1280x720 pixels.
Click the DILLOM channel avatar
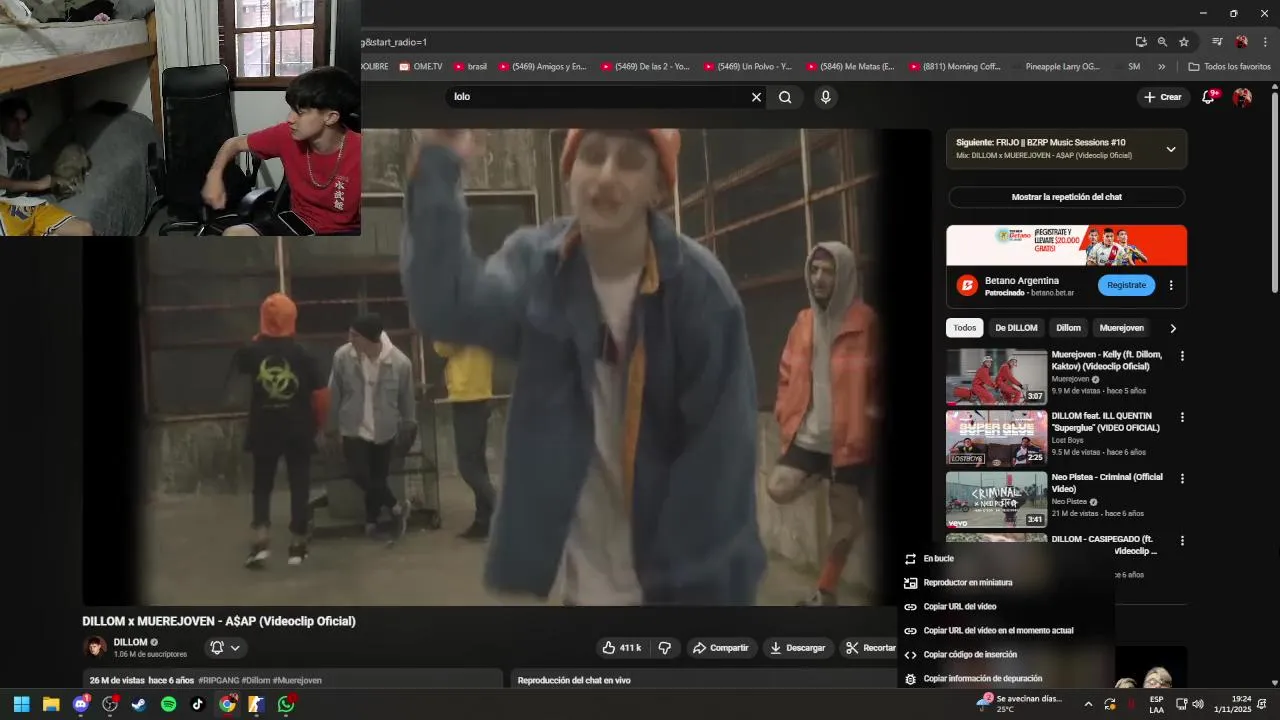(x=95, y=648)
